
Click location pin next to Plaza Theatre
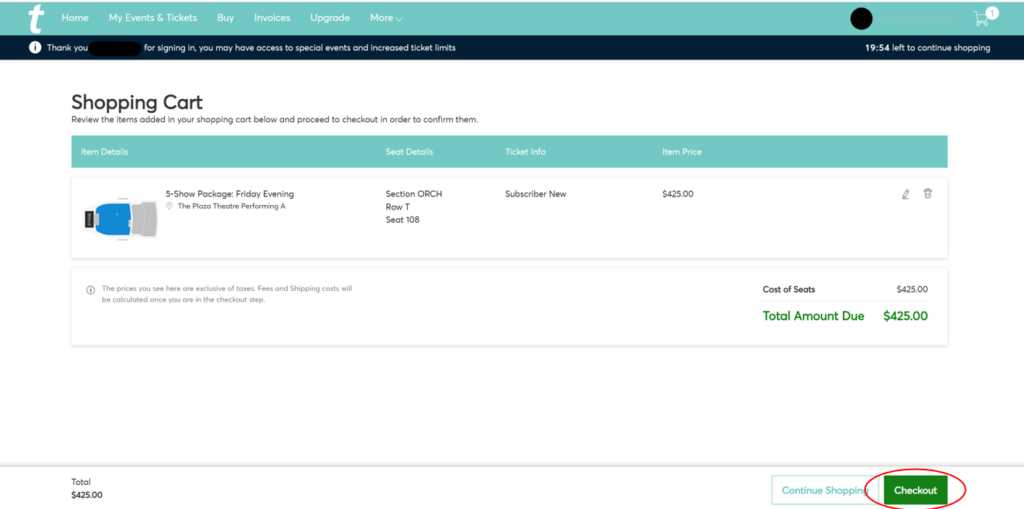(170, 206)
